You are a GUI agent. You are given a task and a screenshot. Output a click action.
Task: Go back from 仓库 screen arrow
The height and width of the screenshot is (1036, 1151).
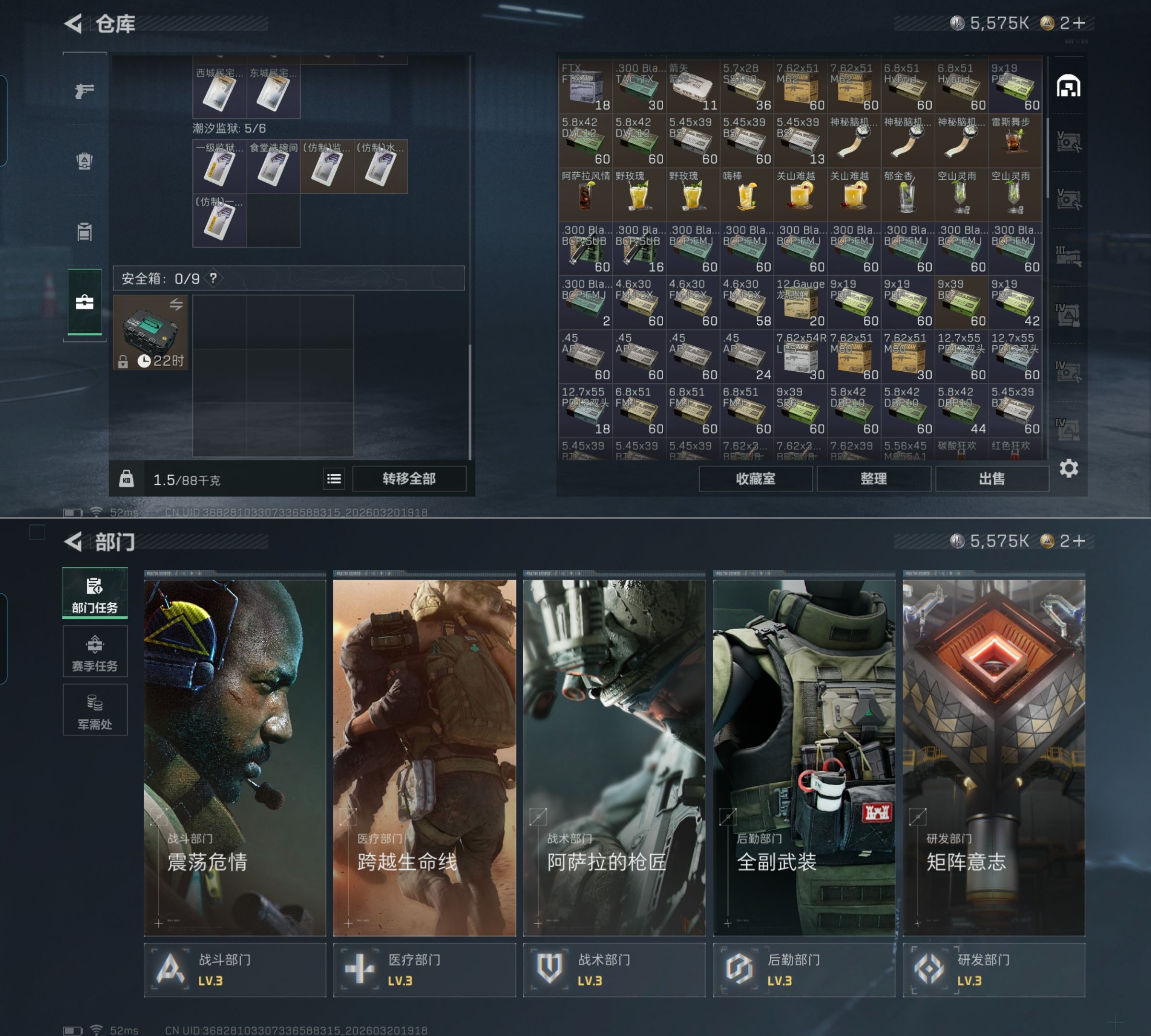coord(73,24)
